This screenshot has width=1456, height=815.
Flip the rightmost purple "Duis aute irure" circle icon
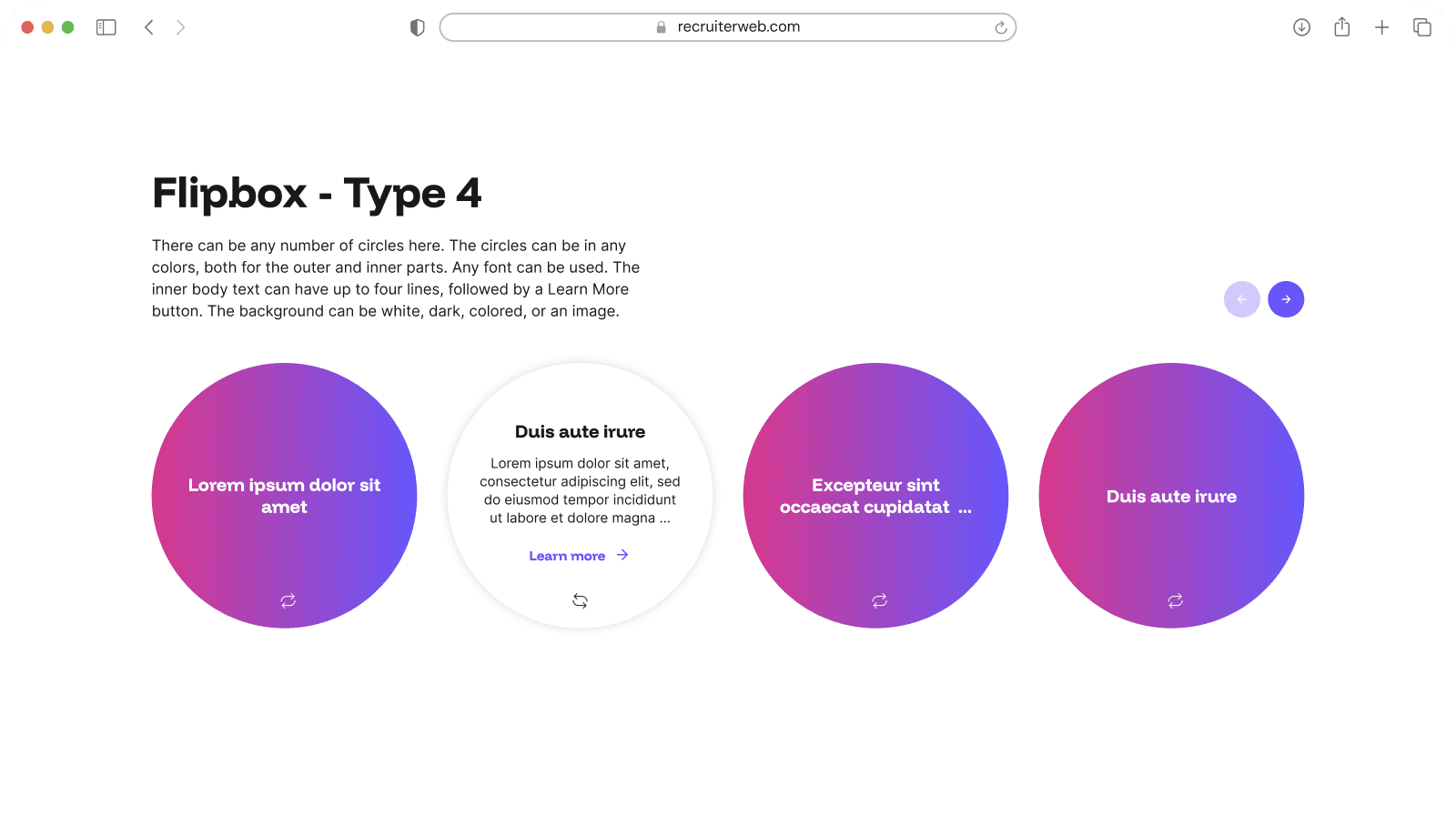tap(1176, 600)
